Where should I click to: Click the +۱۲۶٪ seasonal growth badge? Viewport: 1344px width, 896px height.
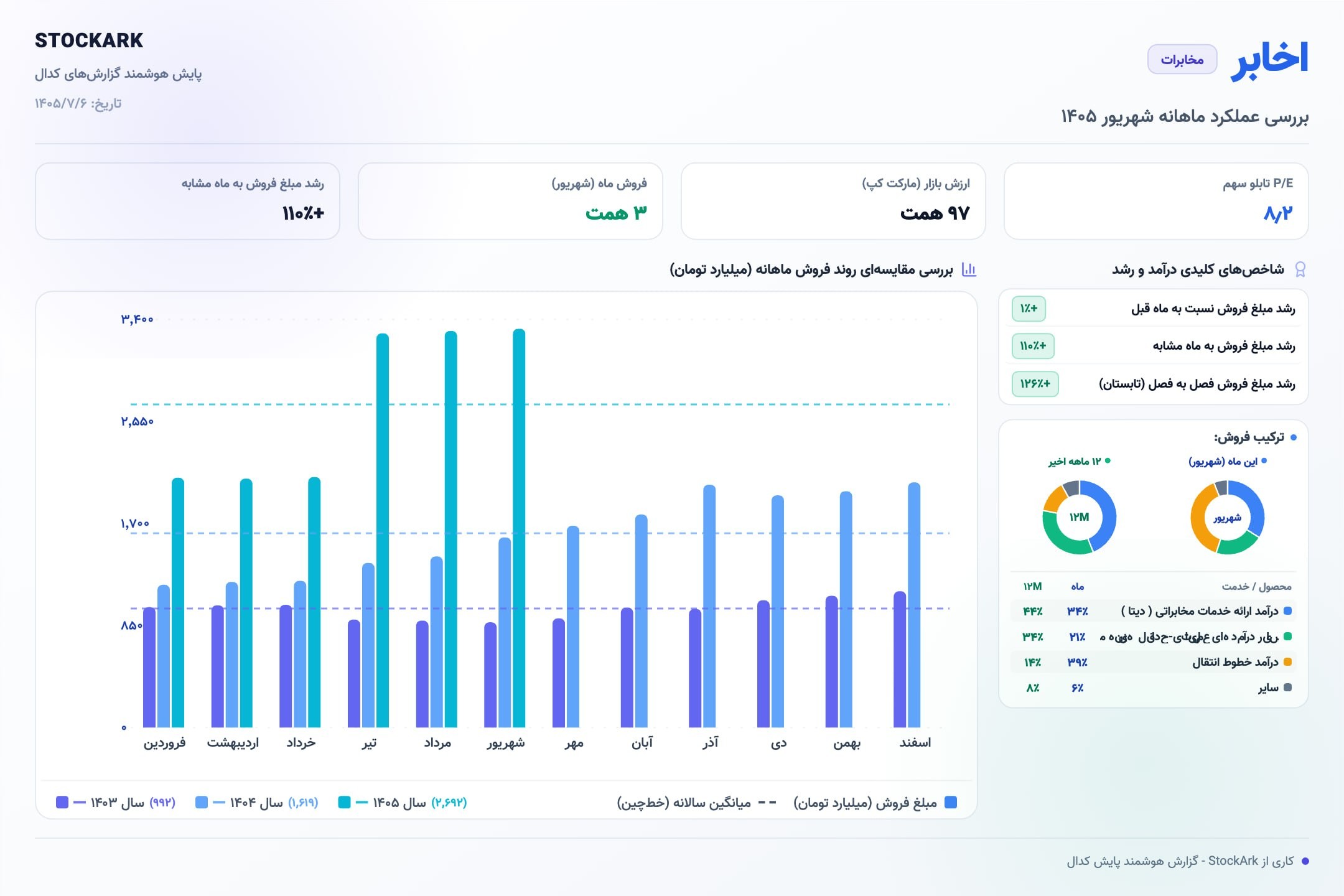click(1035, 383)
